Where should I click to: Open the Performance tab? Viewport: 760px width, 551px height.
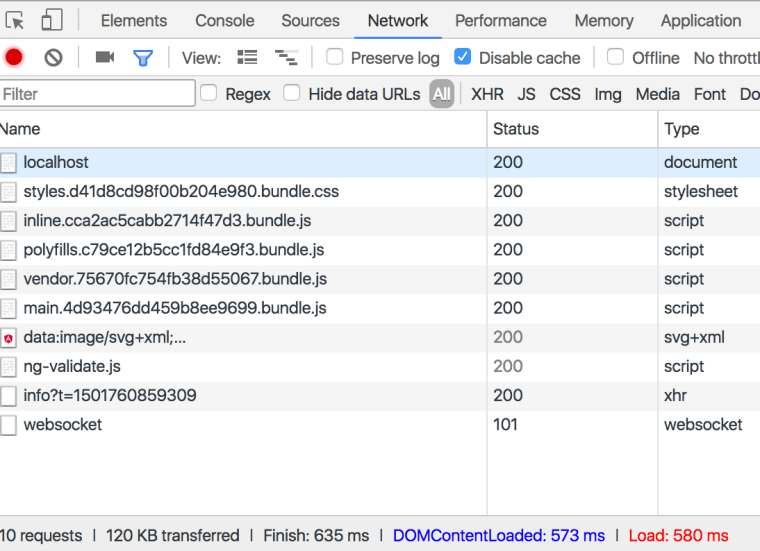501,20
